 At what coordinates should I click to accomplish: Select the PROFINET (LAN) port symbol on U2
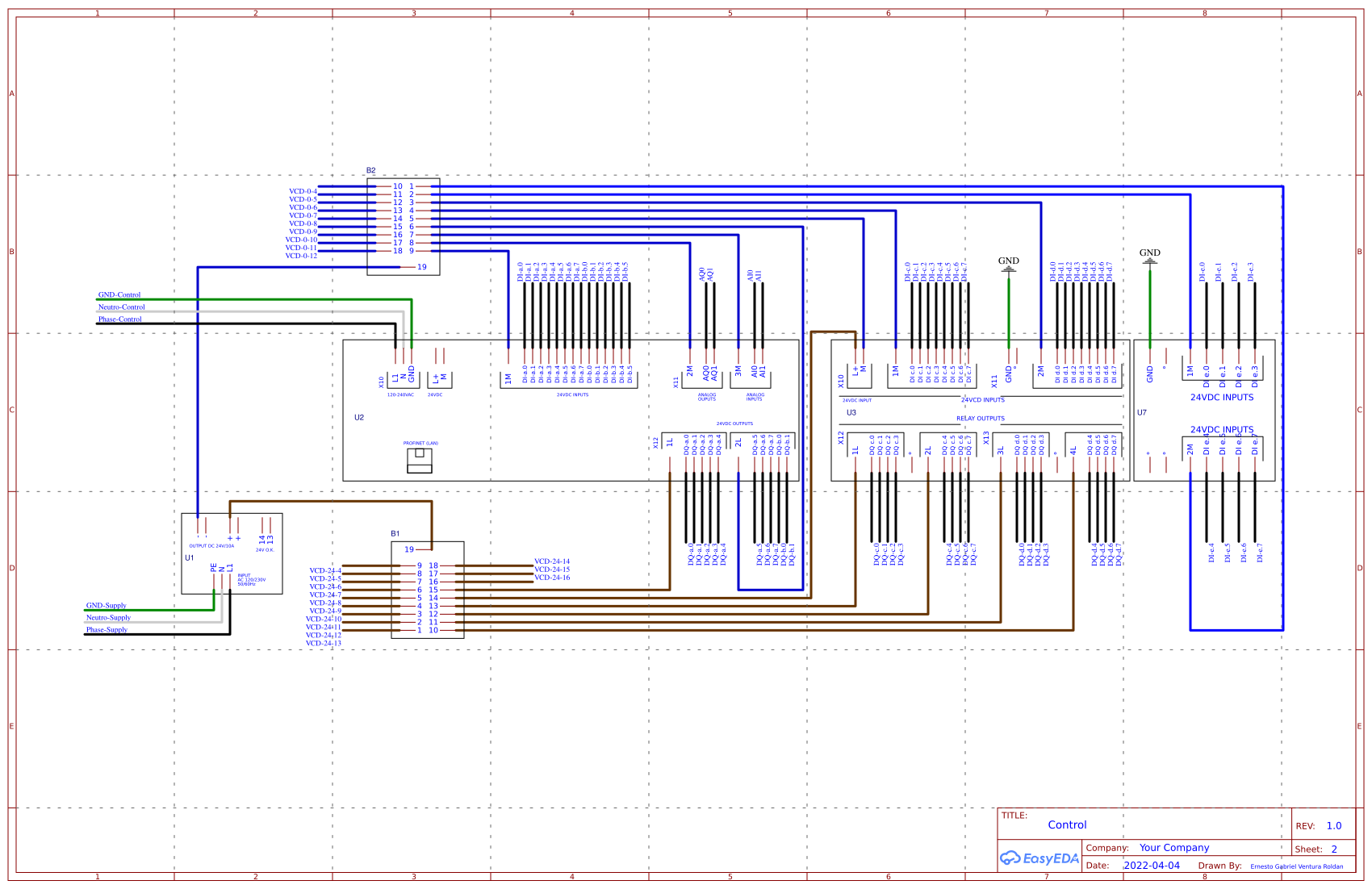tap(421, 462)
